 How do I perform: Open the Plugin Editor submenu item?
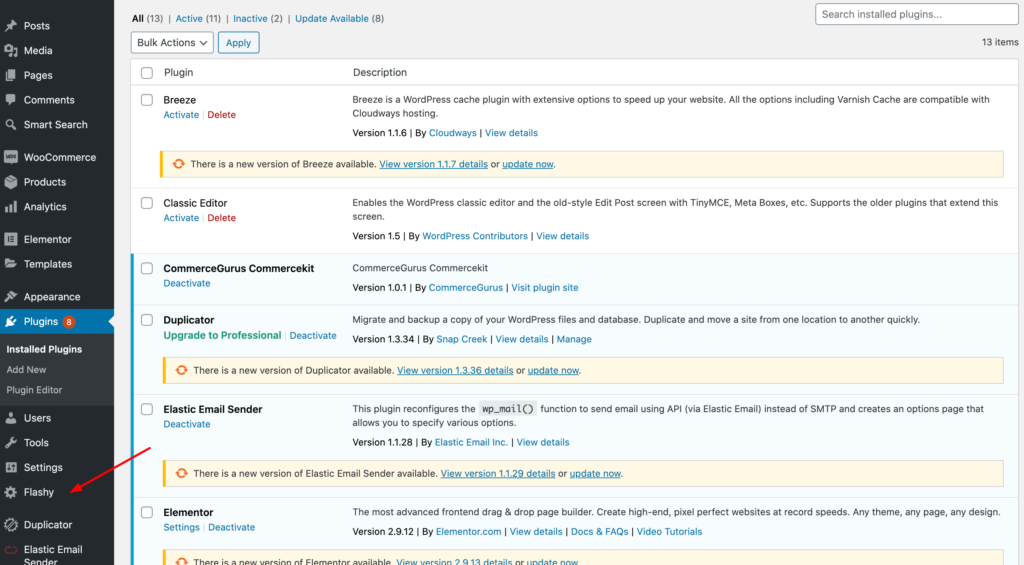pos(34,390)
